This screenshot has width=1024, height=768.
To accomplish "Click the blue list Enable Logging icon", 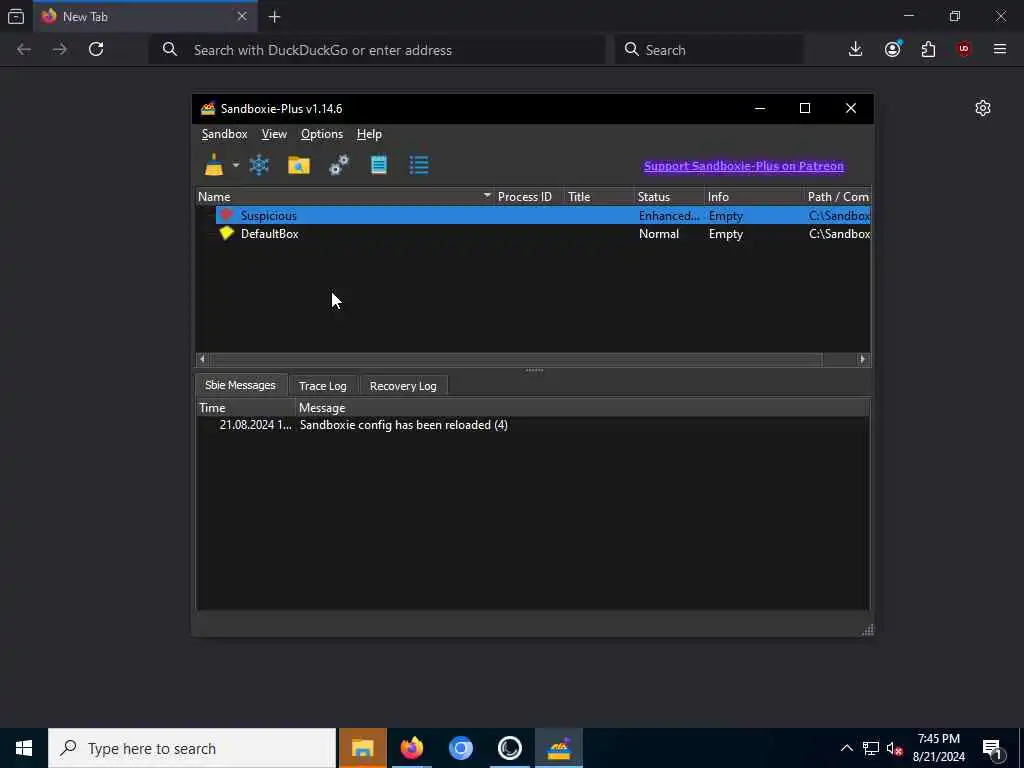I will tap(419, 165).
